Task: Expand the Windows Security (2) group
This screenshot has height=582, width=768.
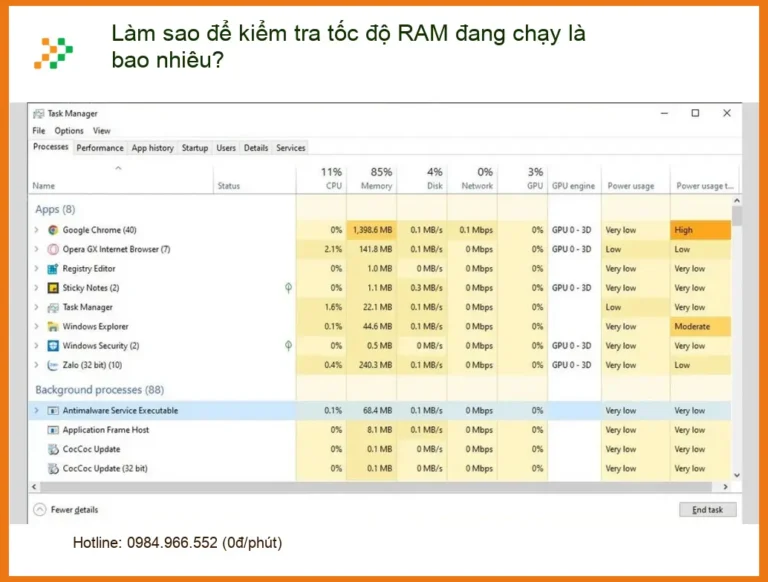Action: click(x=36, y=345)
